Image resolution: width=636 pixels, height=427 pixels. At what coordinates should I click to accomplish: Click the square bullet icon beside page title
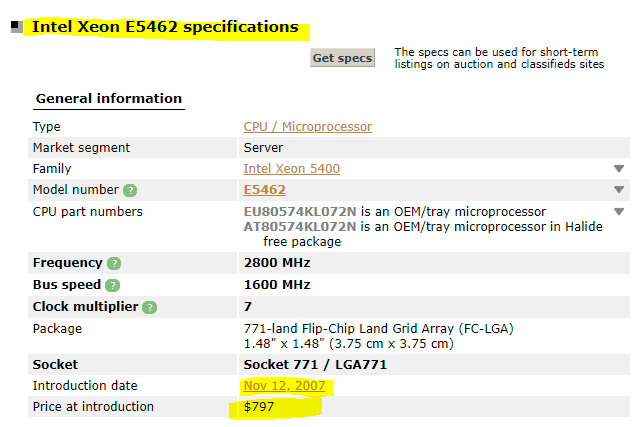click(x=18, y=28)
